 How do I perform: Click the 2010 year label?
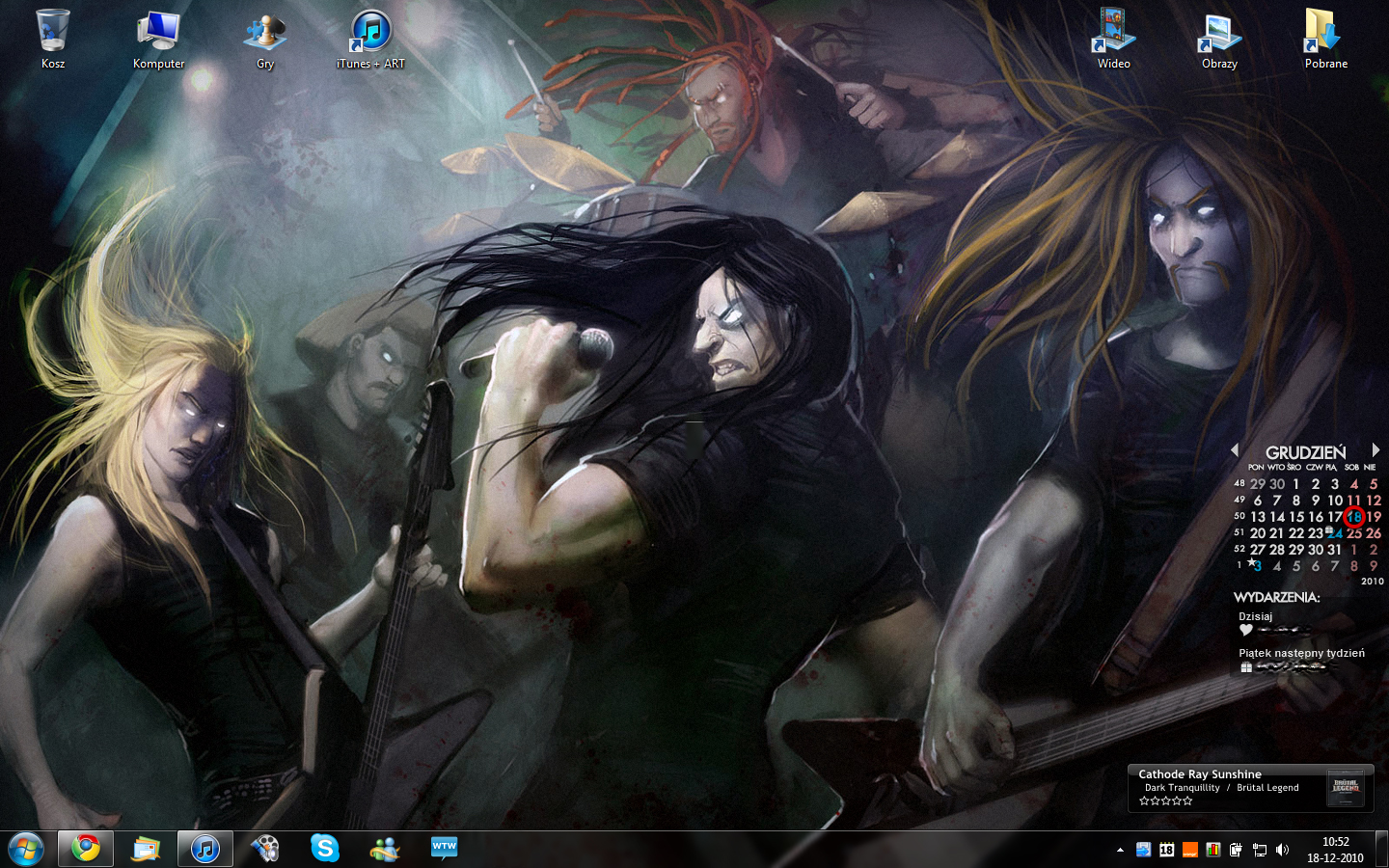(1374, 581)
